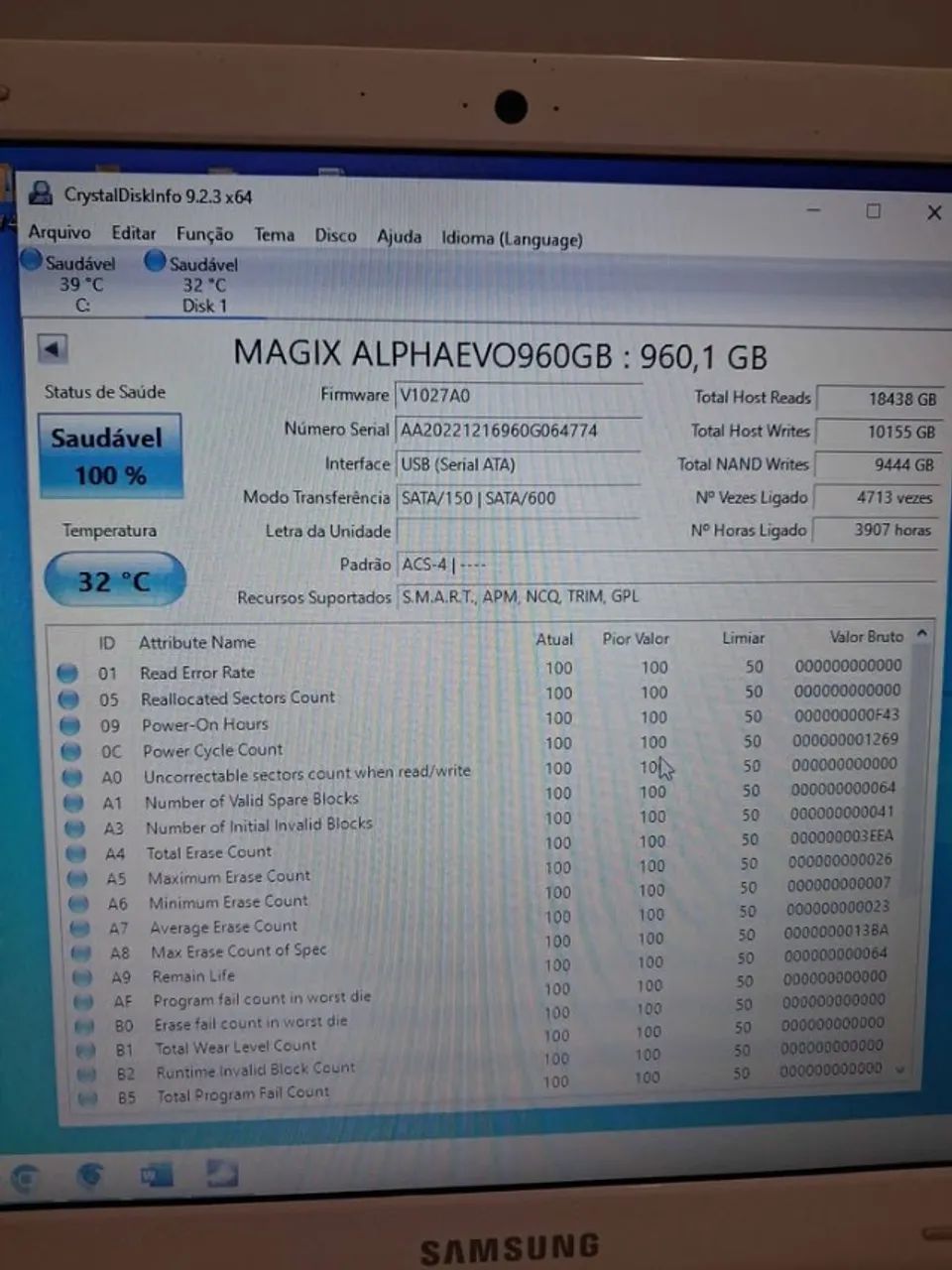952x1270 pixels.
Task: Click status circle for Number of Valid Spare Blocks
Action: 73,802
